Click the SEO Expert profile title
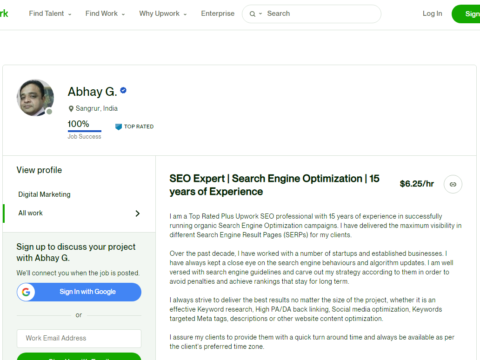 (274, 185)
